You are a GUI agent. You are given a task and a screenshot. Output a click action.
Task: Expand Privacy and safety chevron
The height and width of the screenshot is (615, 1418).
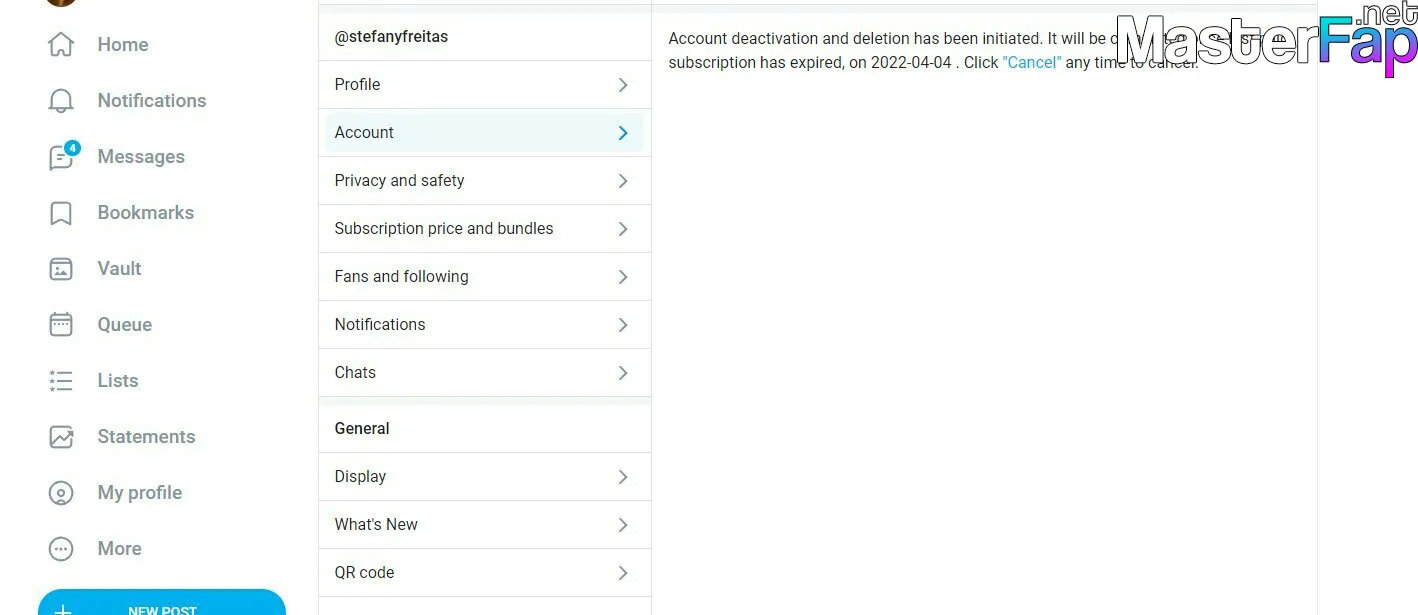(623, 181)
